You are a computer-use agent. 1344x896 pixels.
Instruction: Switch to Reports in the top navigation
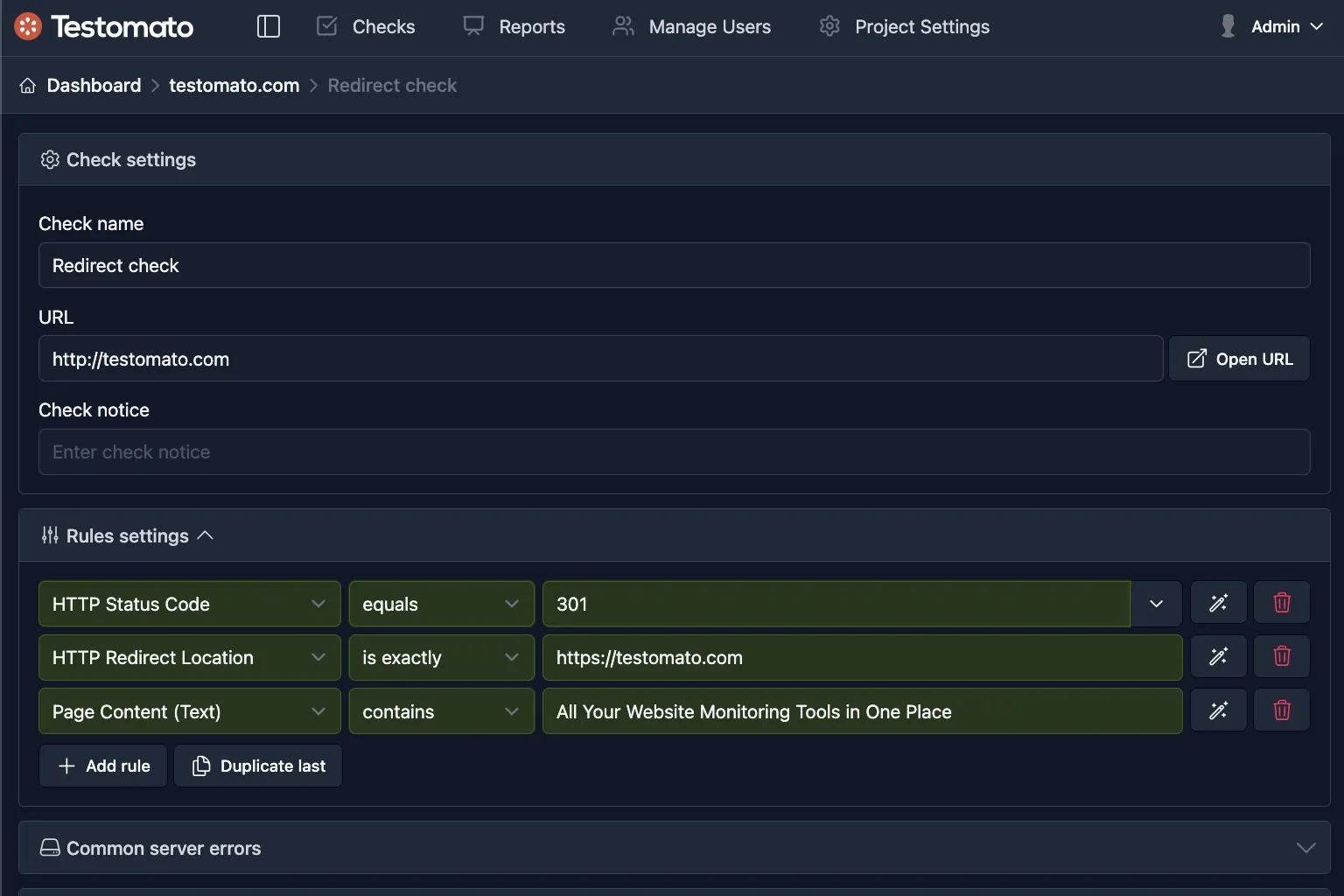coord(531,26)
